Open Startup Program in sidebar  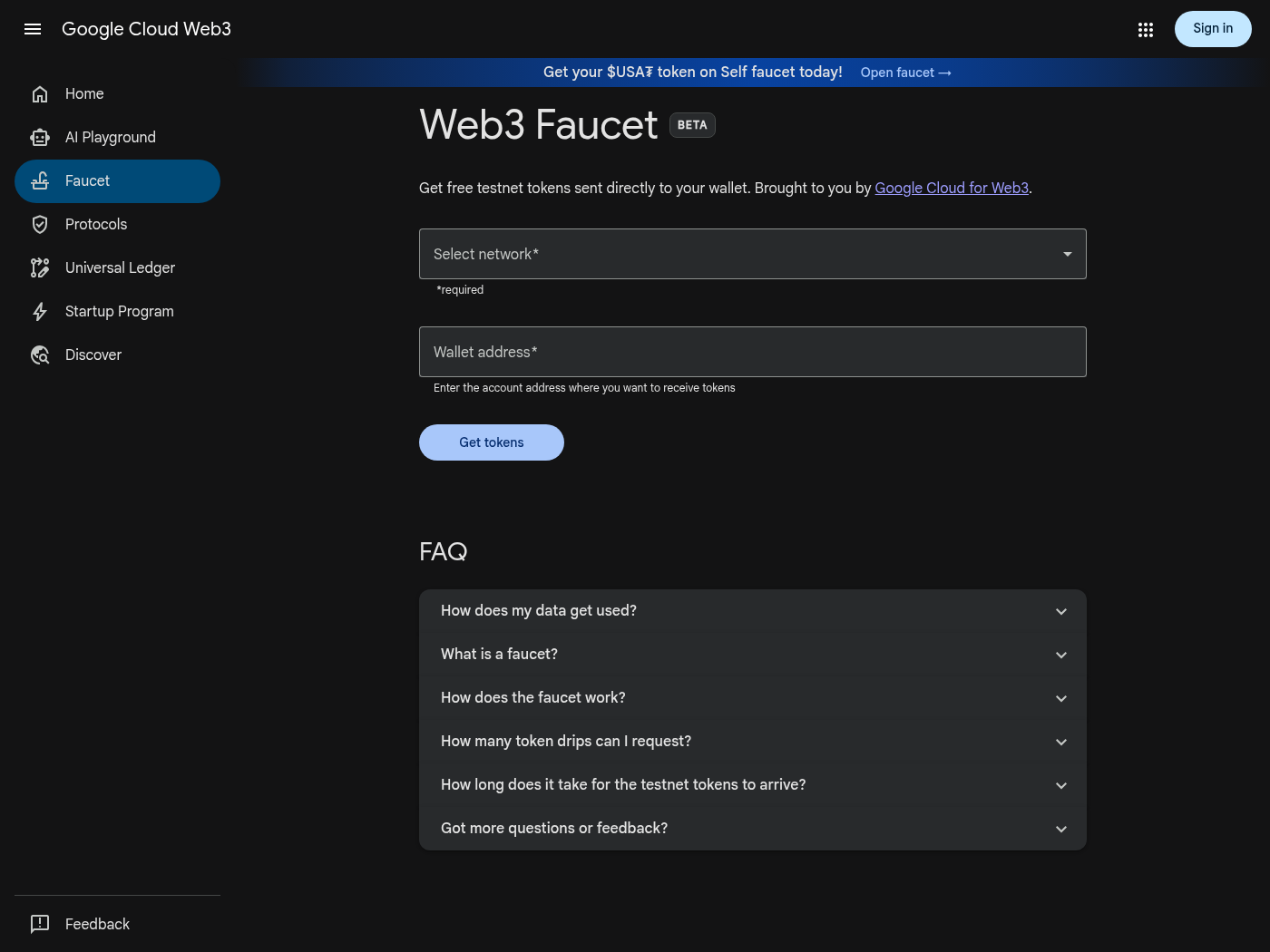pos(117,312)
